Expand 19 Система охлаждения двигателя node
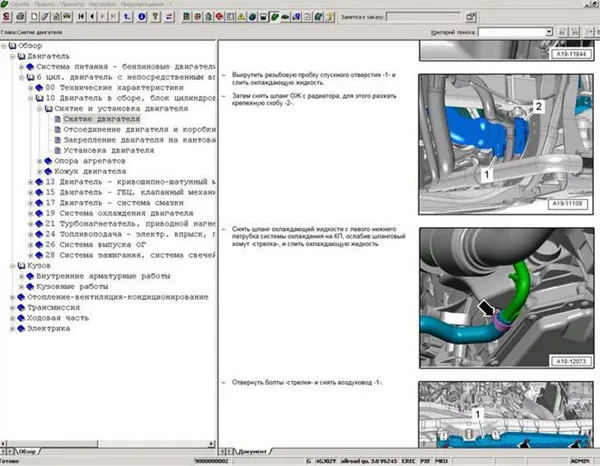The height and width of the screenshot is (466, 600). pyautogui.click(x=31, y=213)
